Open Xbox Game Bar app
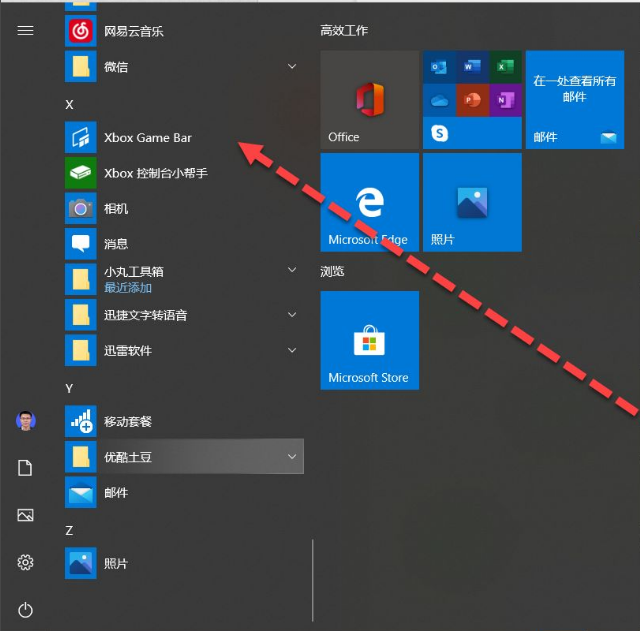 (147, 138)
